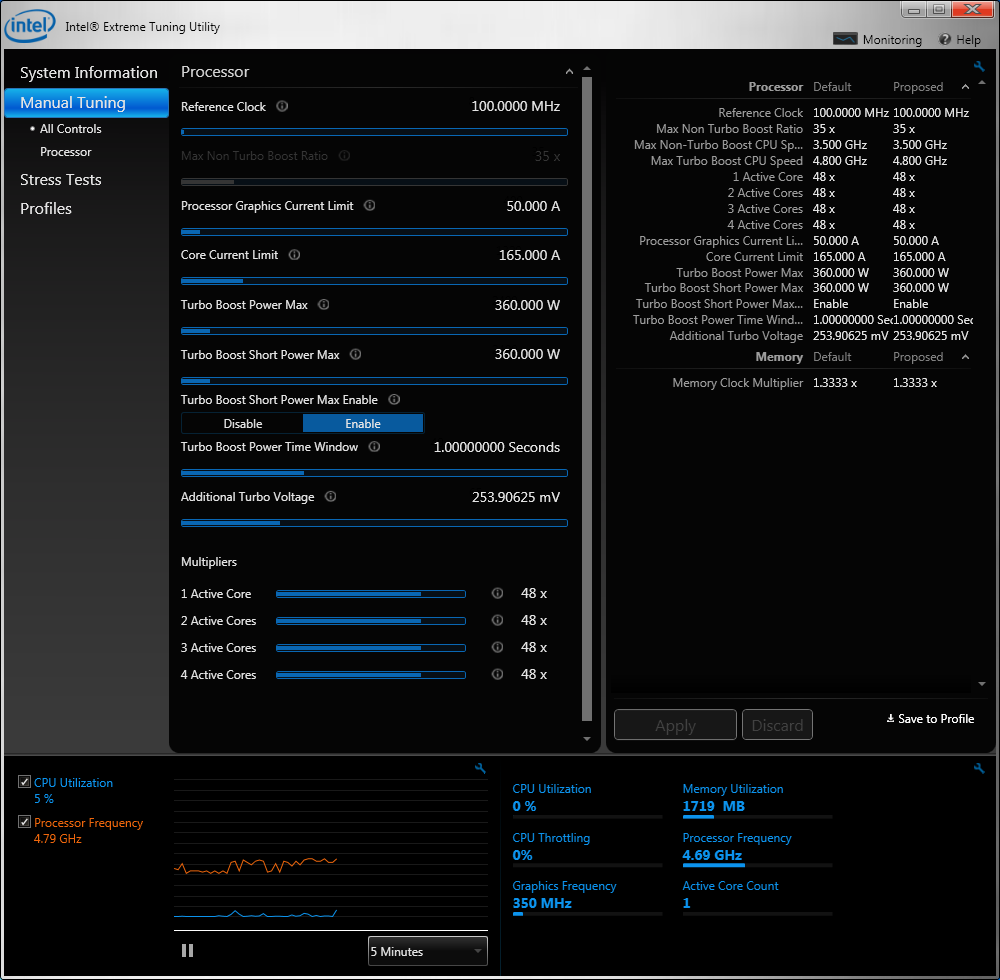Viewport: 1000px width, 980px height.
Task: Adjust the Processor Graphics Current Limit slider
Action: (x=374, y=232)
